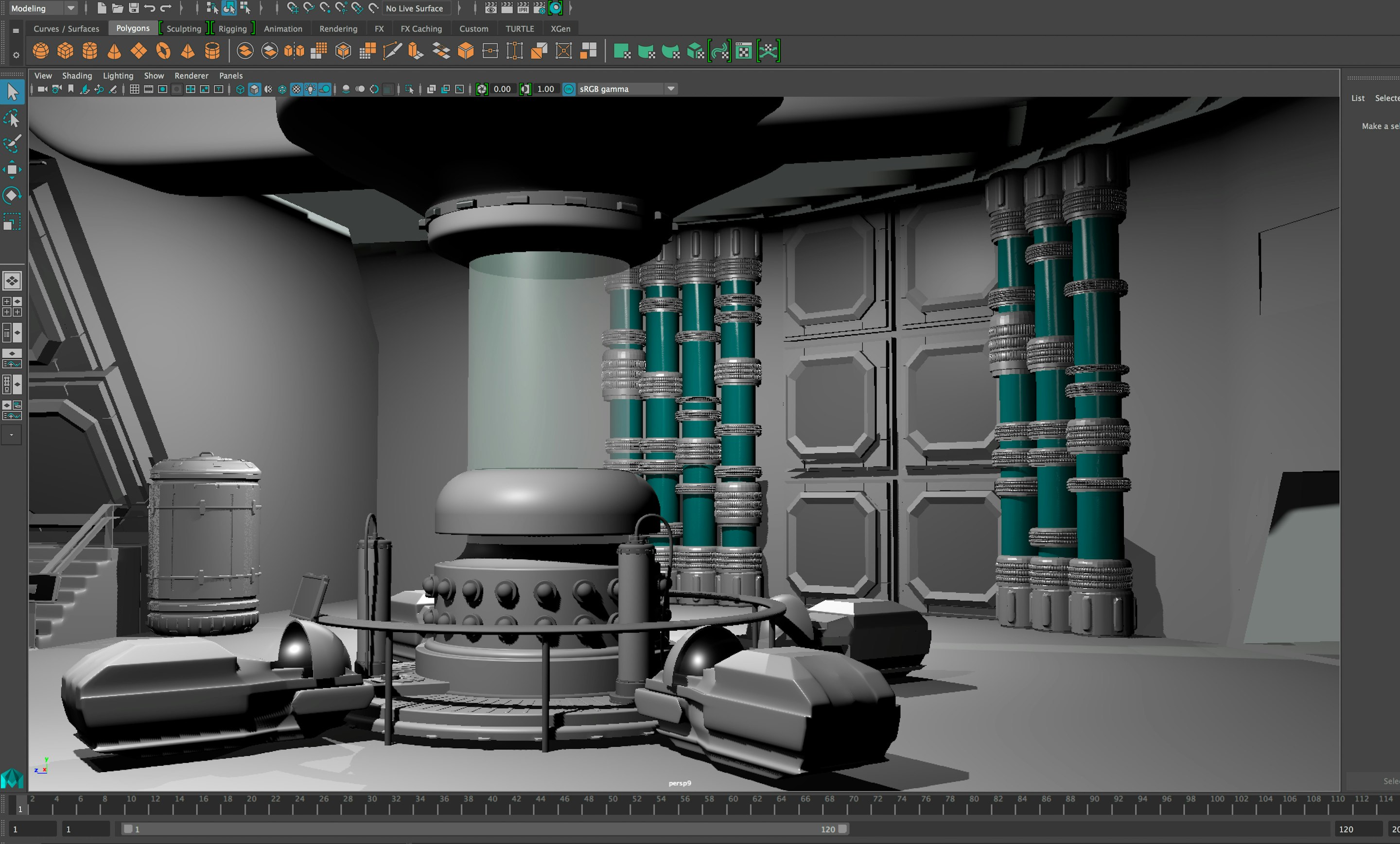
Task: Open the UV Editor checker icon
Action: pos(744,51)
